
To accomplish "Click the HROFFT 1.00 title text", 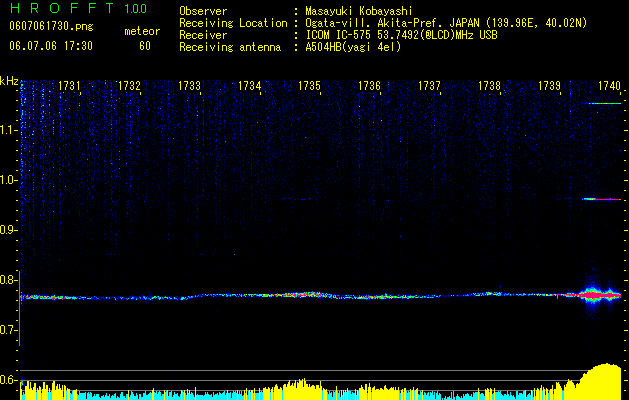I will pos(78,9).
